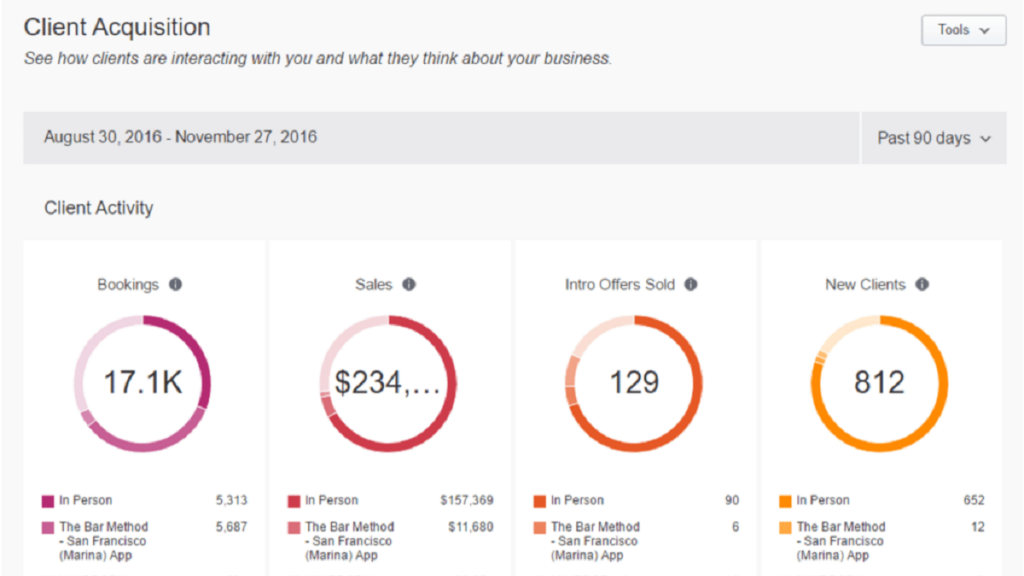The height and width of the screenshot is (576, 1024).
Task: Open the Past 90 days time filter
Action: pyautogui.click(x=932, y=138)
